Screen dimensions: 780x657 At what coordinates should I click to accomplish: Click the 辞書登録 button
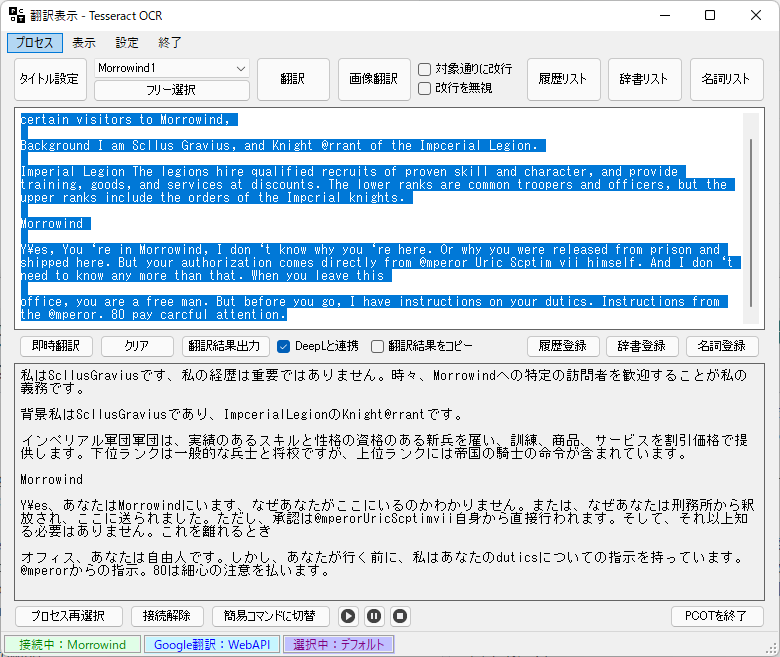click(x=642, y=346)
